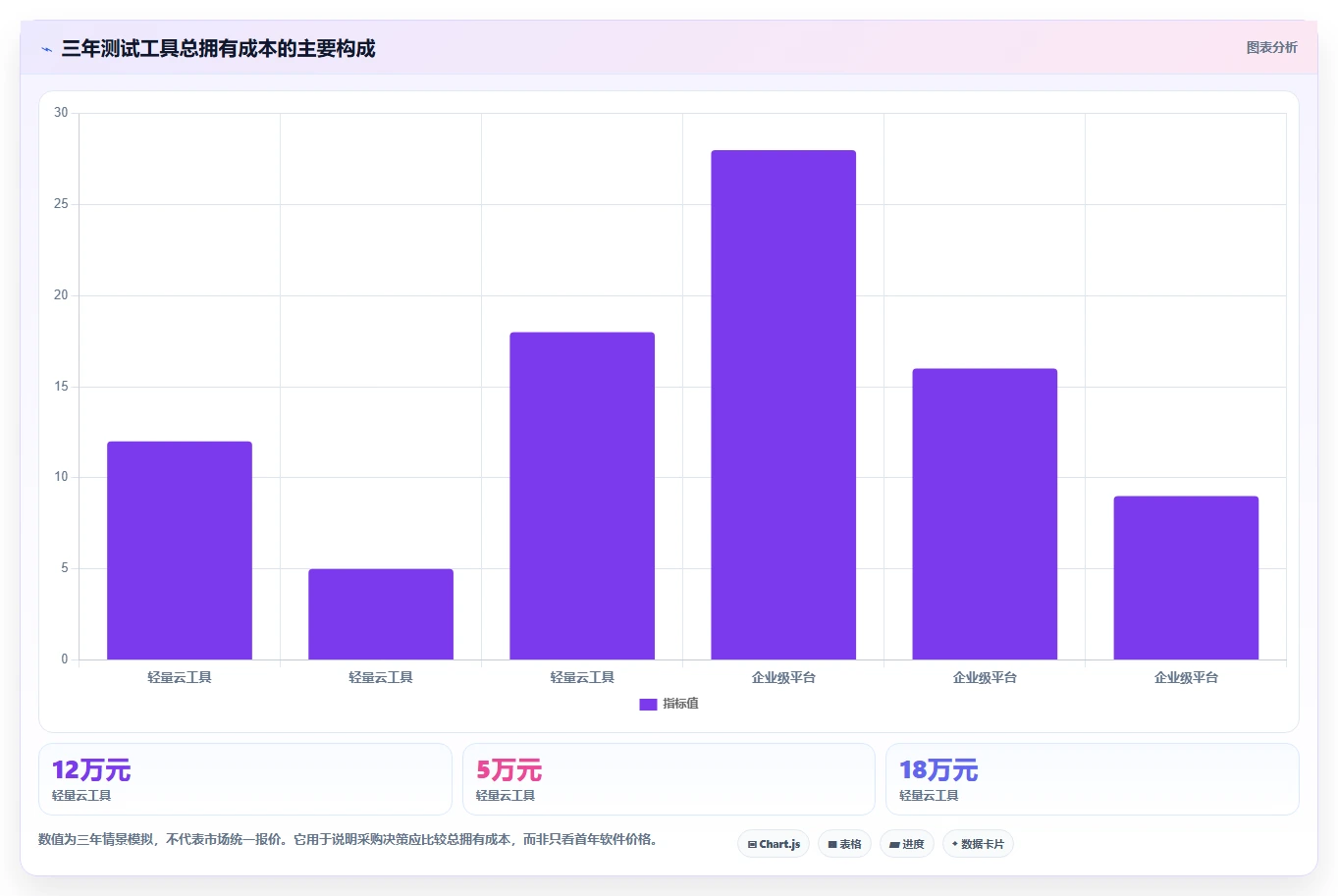The width and height of the screenshot is (1338, 896).
Task: Open the 18万元 stat card
Action: (1093, 779)
